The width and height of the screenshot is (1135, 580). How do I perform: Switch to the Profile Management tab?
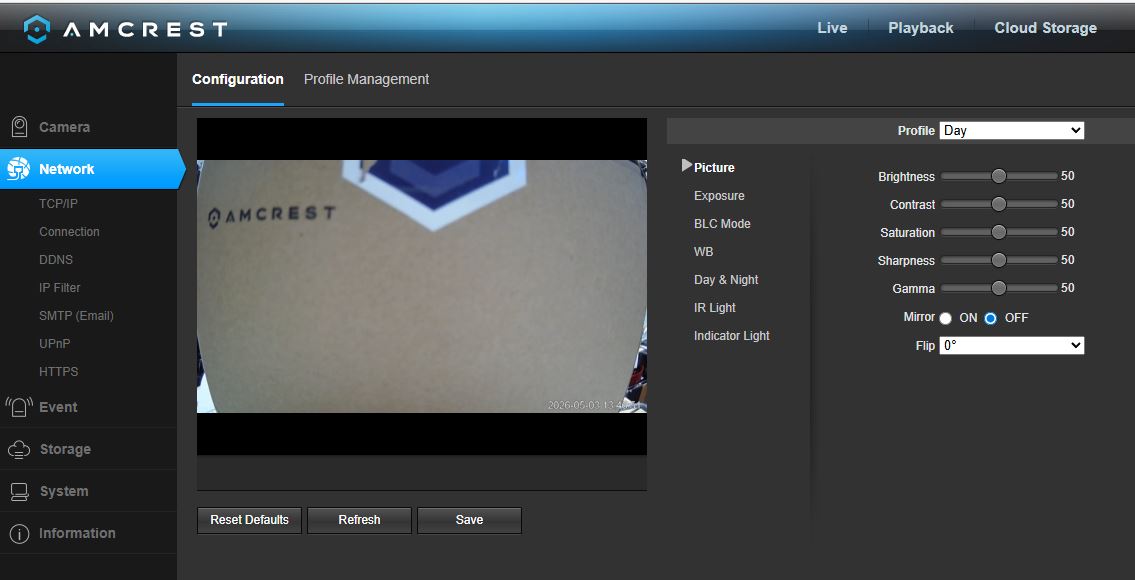(366, 79)
